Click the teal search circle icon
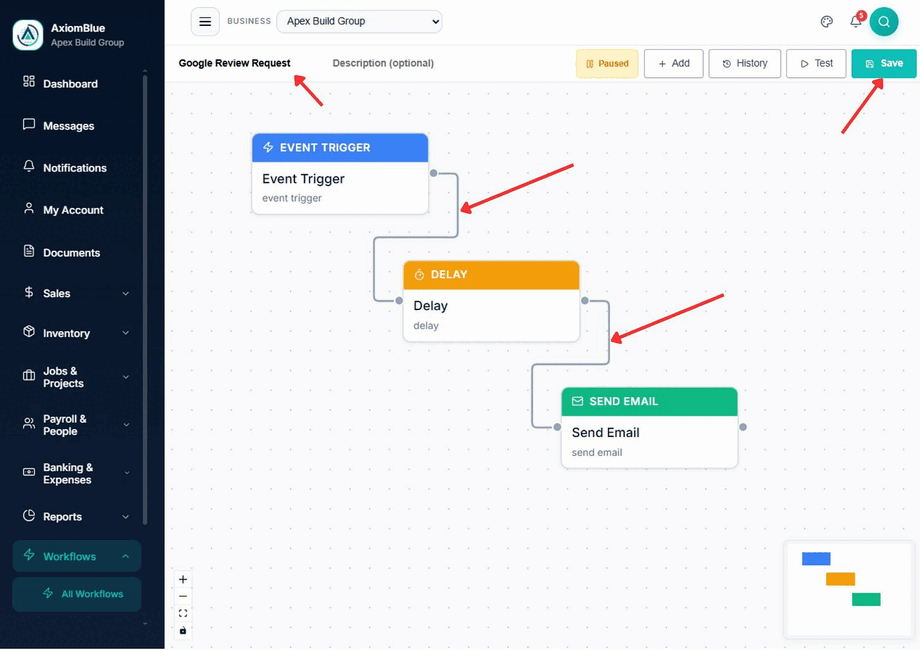This screenshot has width=920, height=650. point(884,22)
